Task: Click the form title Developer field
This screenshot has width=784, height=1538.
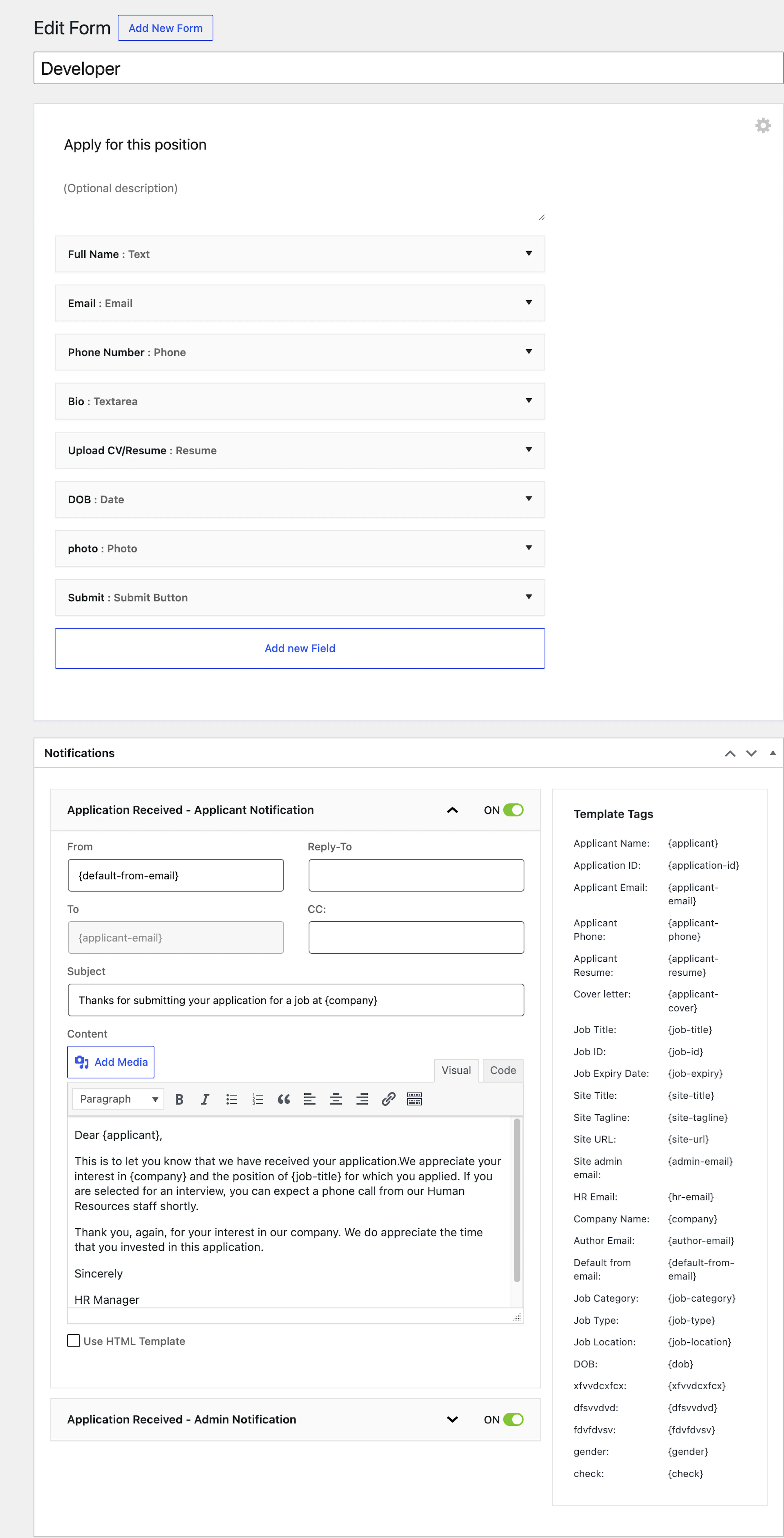Action: pos(408,68)
